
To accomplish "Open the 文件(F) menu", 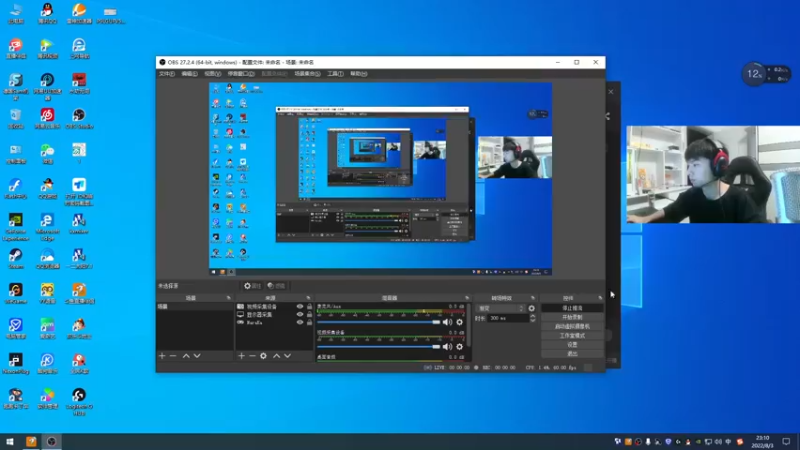I will coord(167,73).
